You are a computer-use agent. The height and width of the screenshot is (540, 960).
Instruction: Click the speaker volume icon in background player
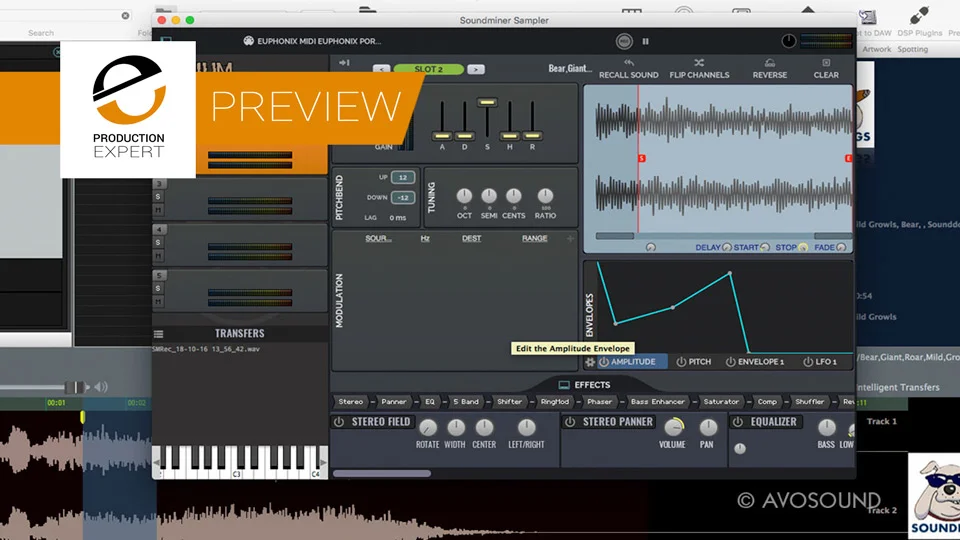click(101, 387)
